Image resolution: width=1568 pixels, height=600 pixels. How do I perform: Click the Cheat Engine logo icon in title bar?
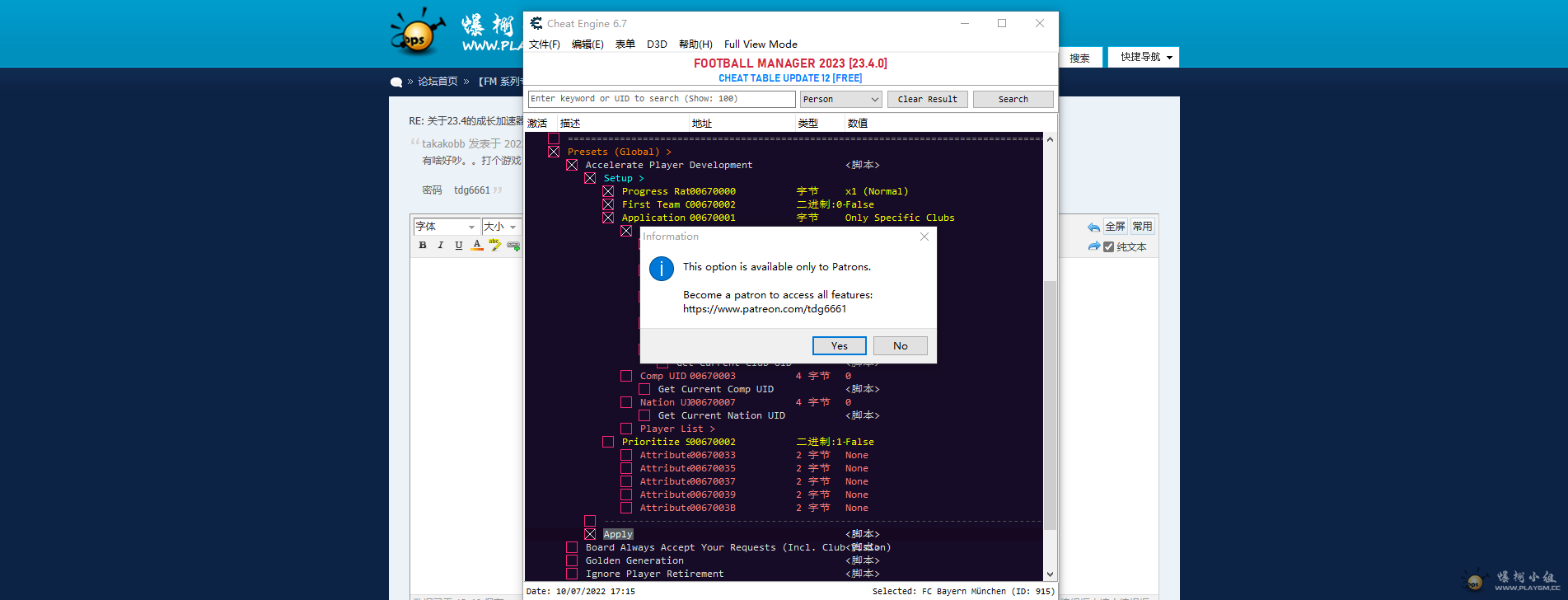coord(536,23)
